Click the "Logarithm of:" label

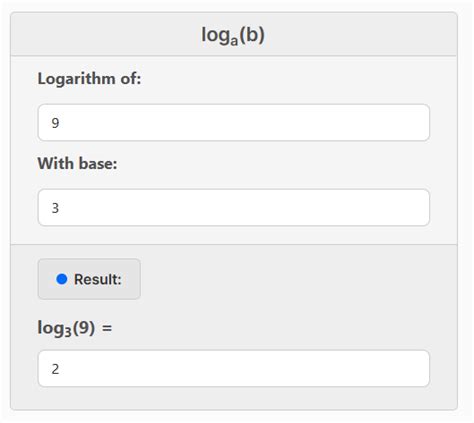pyautogui.click(x=89, y=79)
